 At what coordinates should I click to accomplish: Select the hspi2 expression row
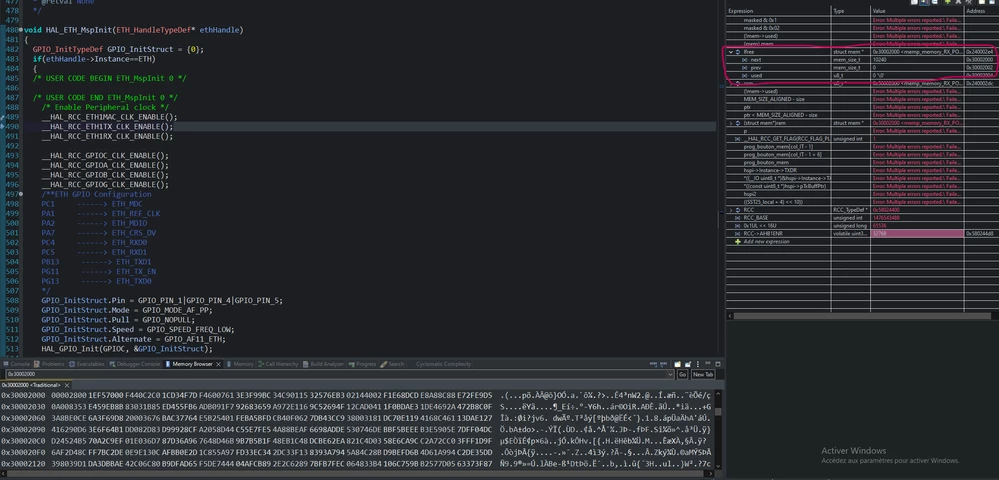pos(862,194)
